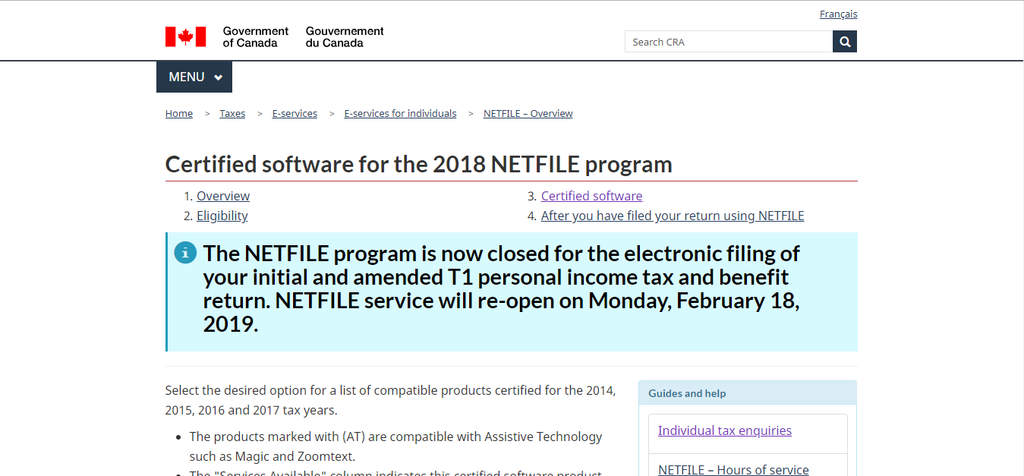Open Individual tax enquiries link

coord(725,431)
